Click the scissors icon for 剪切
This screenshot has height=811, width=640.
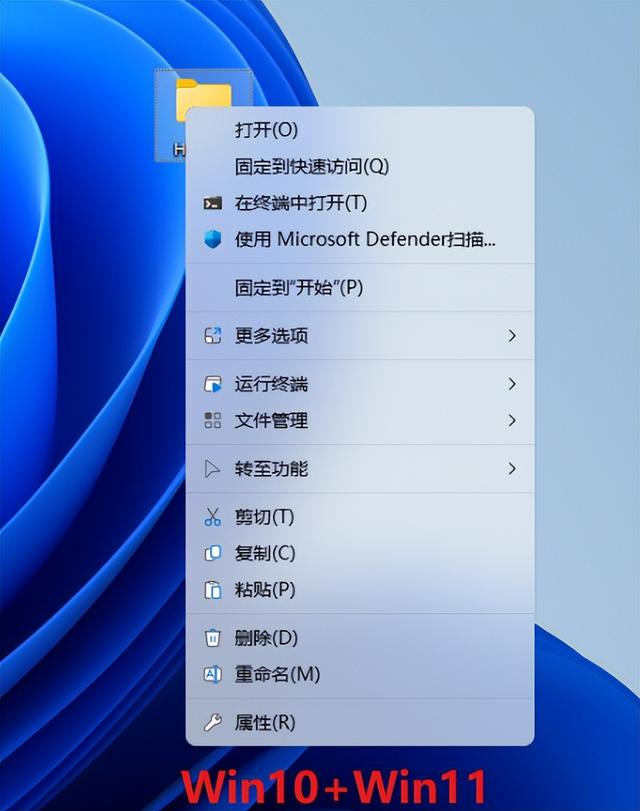coord(213,517)
